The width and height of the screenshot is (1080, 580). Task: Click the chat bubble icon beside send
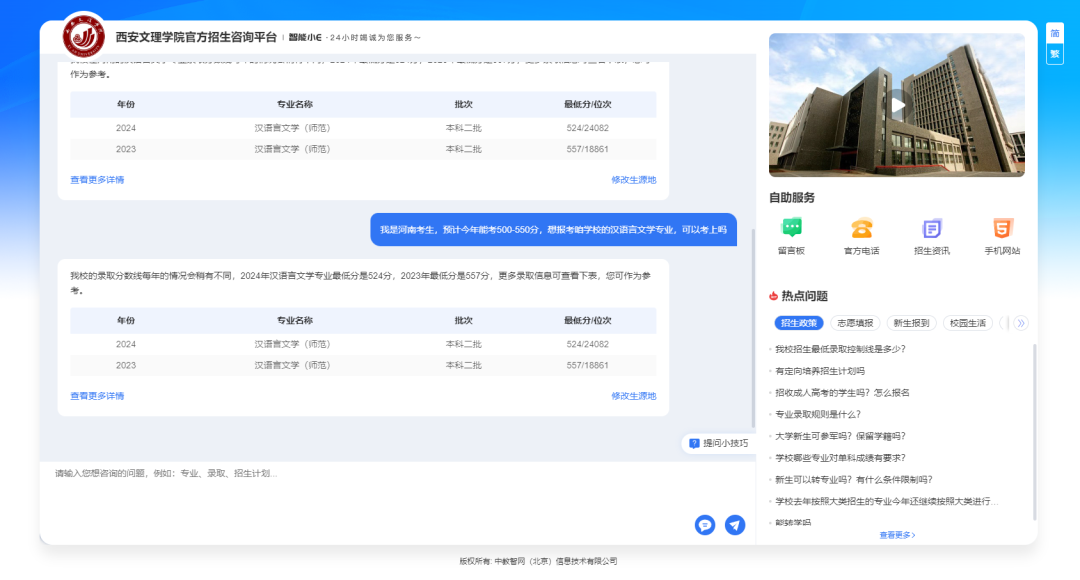705,525
